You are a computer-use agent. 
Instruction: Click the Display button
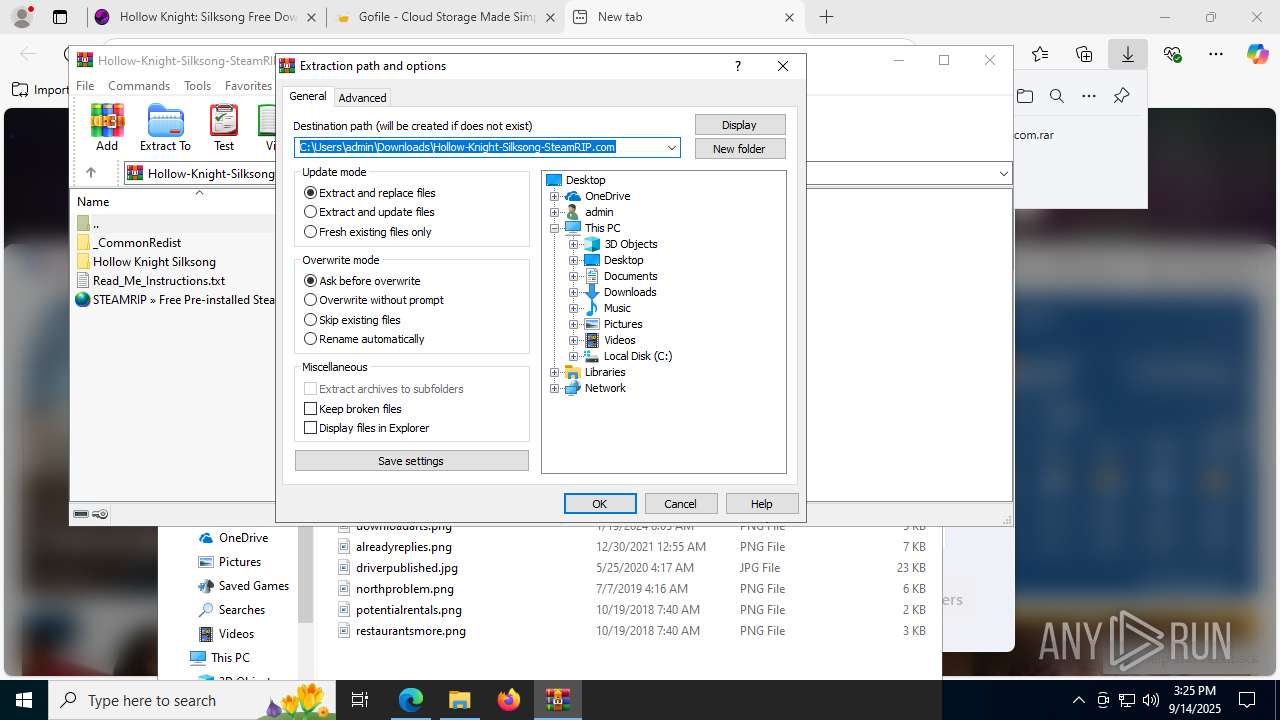tap(740, 125)
